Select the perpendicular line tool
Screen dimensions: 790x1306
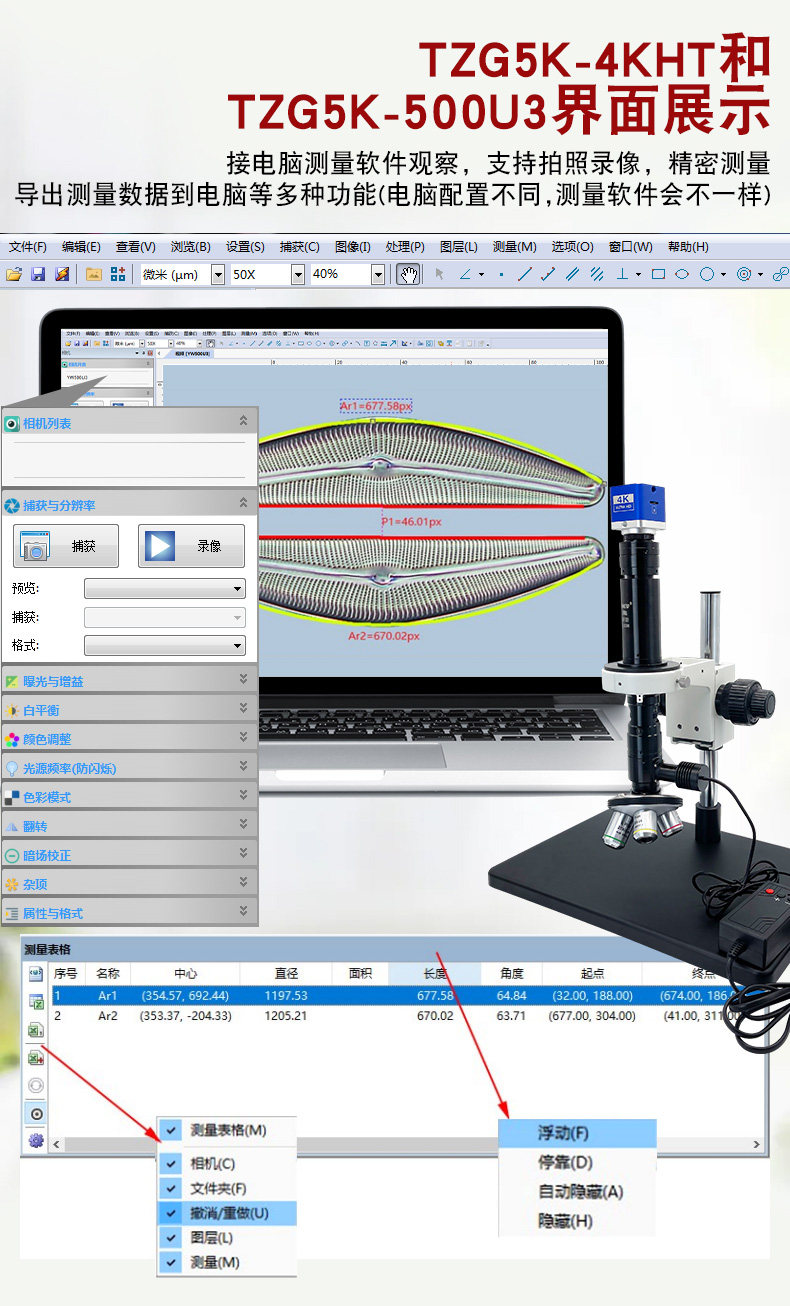[623, 274]
